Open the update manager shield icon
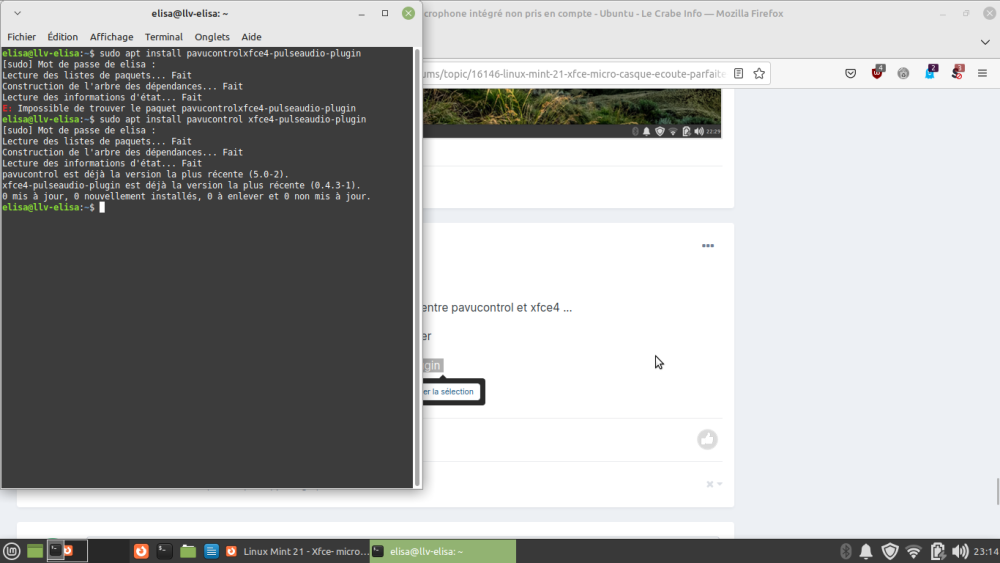 click(x=890, y=551)
